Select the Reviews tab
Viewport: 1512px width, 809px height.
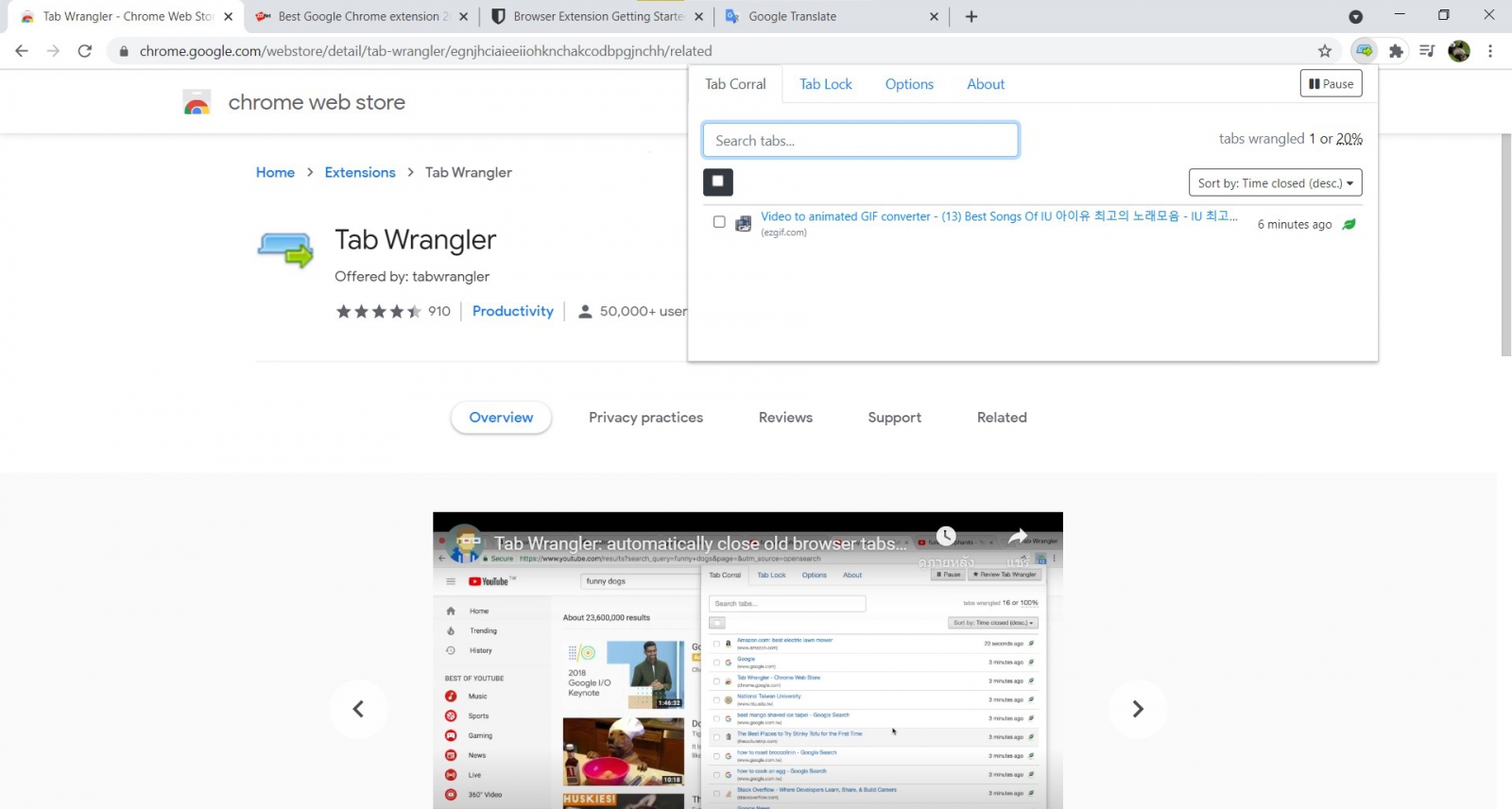[785, 417]
